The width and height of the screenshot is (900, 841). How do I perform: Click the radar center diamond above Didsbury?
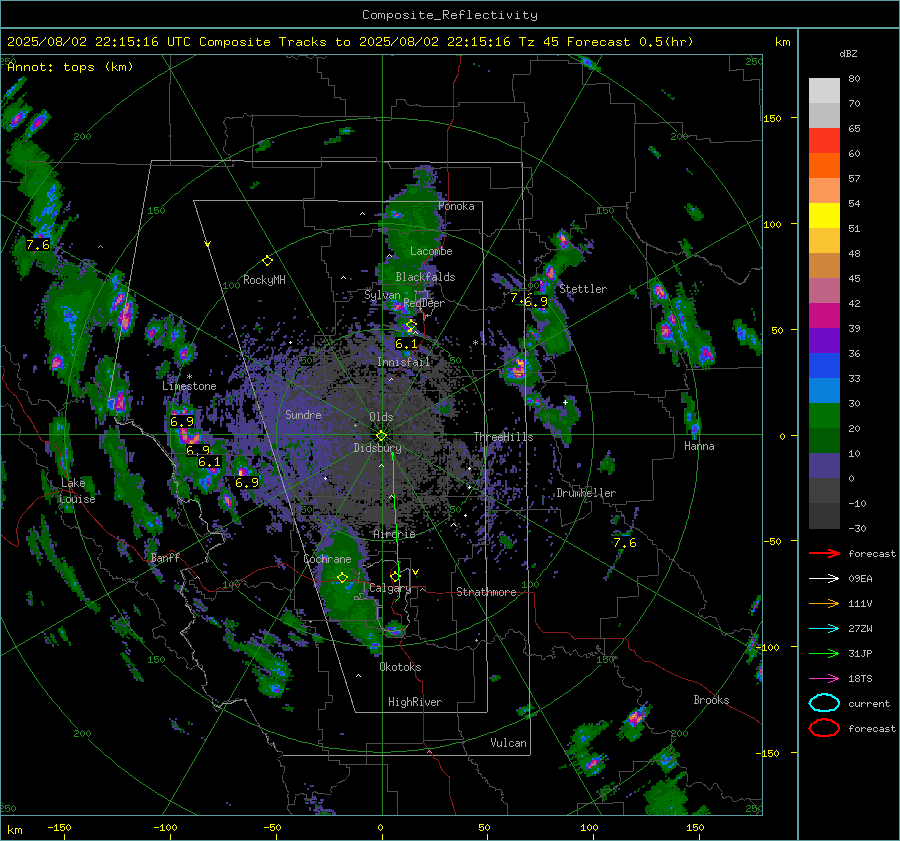[x=381, y=436]
